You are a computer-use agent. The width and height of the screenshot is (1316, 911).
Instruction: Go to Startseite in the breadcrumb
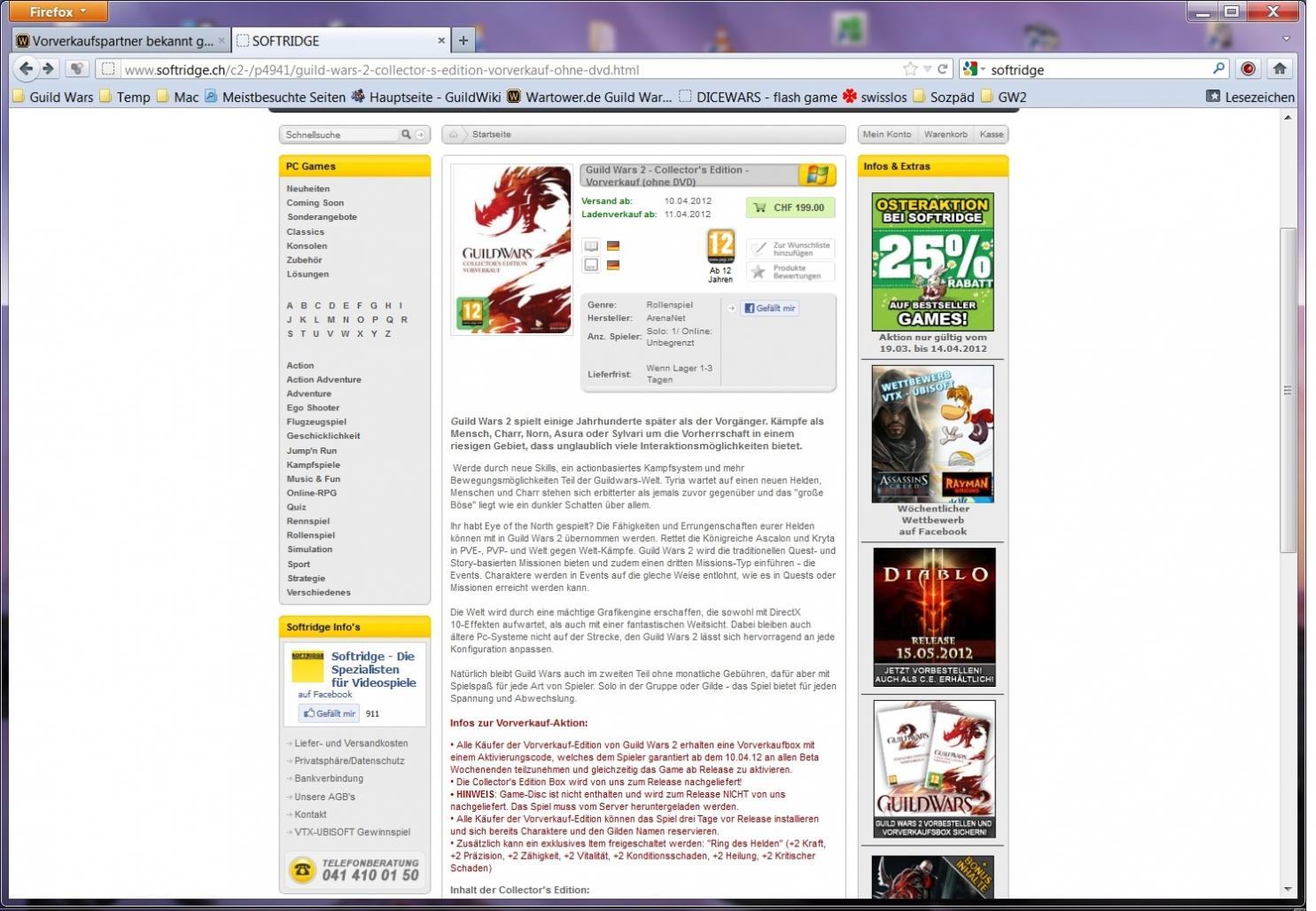point(491,135)
